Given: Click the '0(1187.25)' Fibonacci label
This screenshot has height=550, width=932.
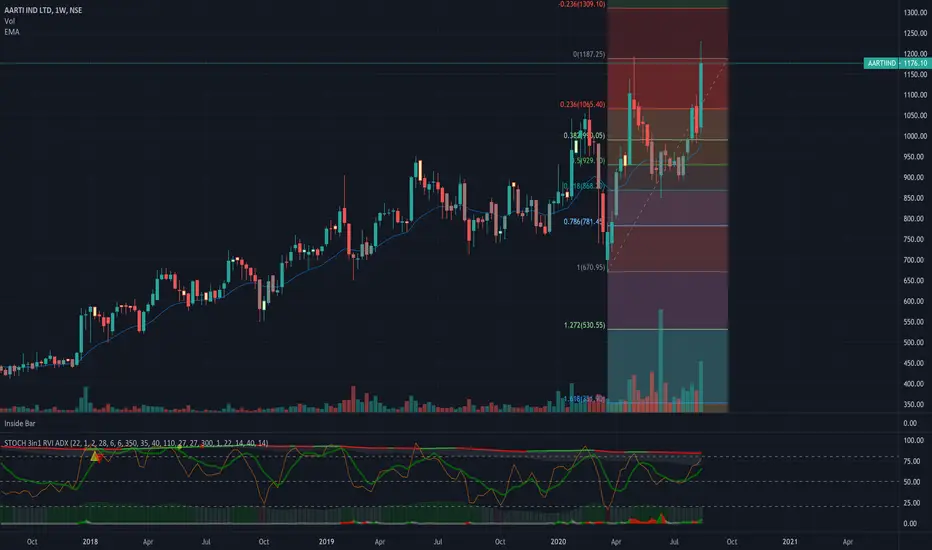Looking at the screenshot, I should (x=589, y=54).
